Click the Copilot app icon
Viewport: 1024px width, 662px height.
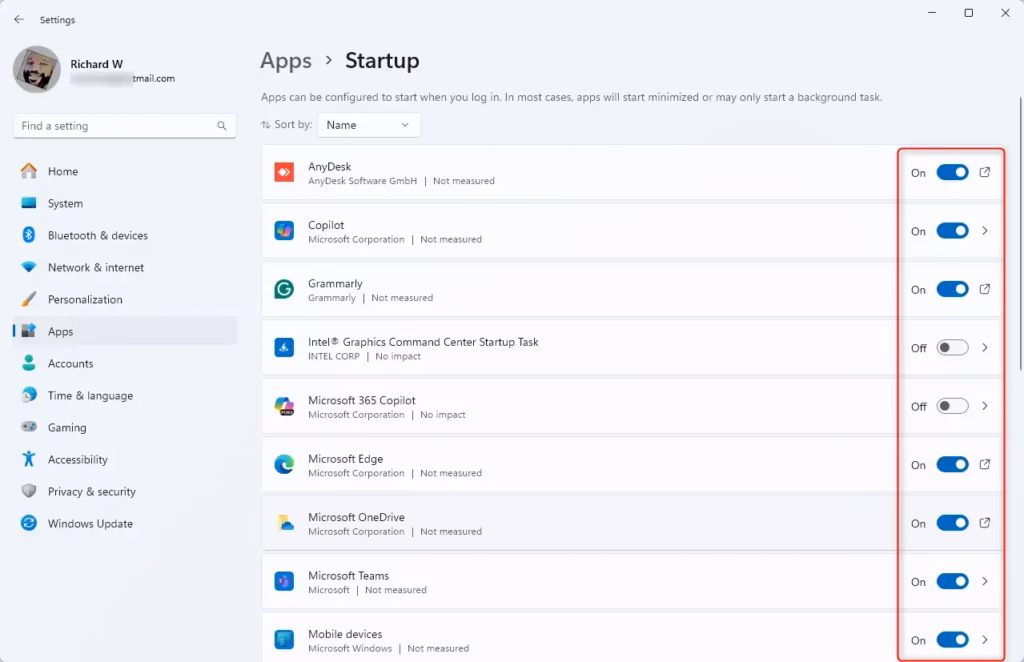click(x=284, y=230)
